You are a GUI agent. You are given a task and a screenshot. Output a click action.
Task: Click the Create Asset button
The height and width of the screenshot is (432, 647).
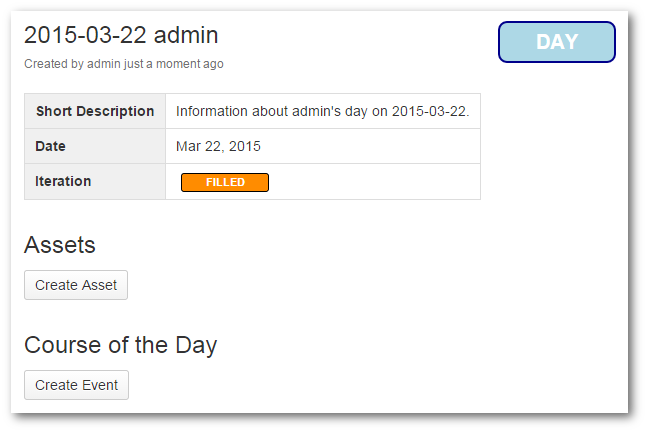pyautogui.click(x=76, y=285)
